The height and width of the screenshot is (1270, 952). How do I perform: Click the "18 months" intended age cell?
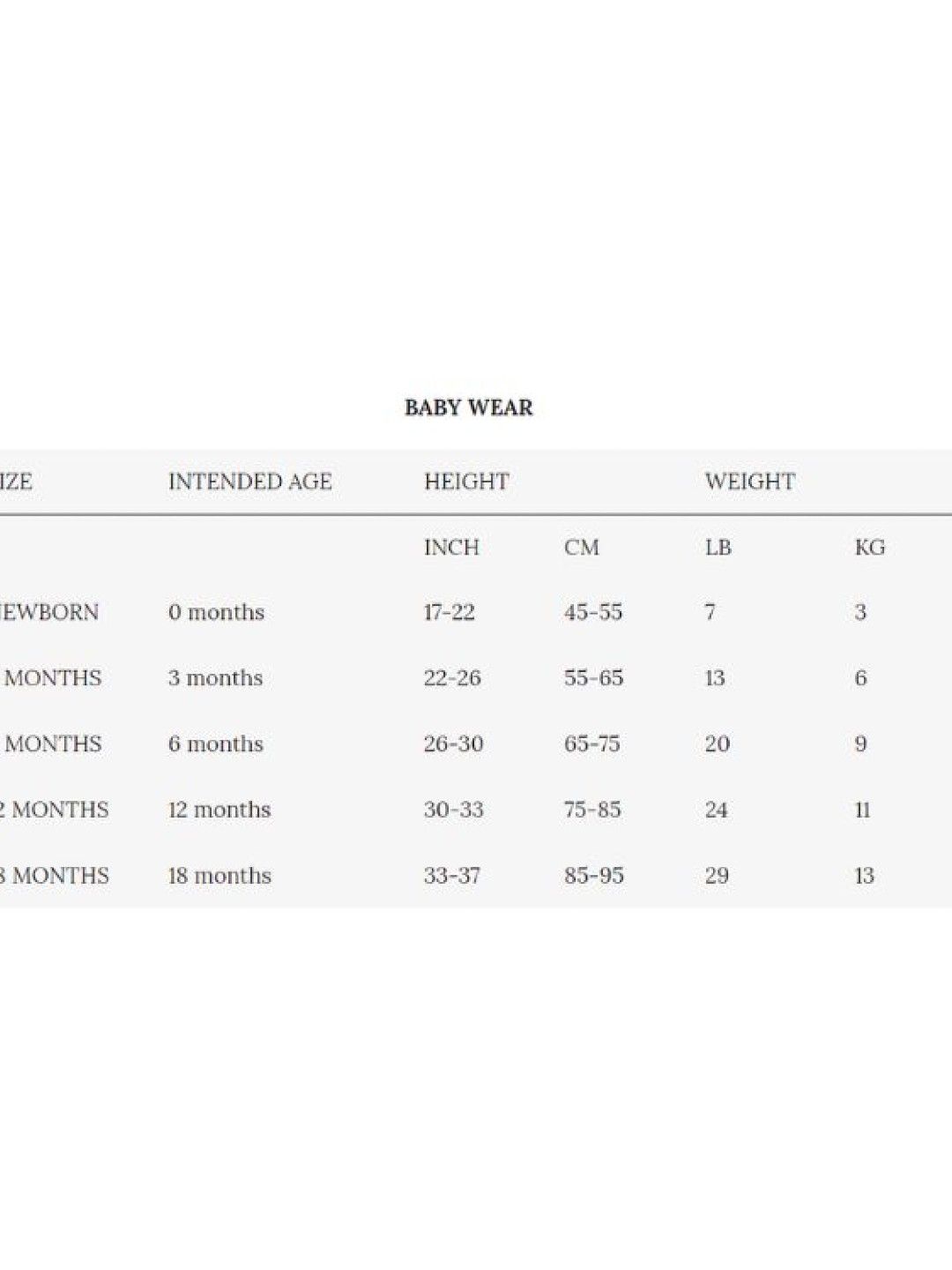point(219,876)
